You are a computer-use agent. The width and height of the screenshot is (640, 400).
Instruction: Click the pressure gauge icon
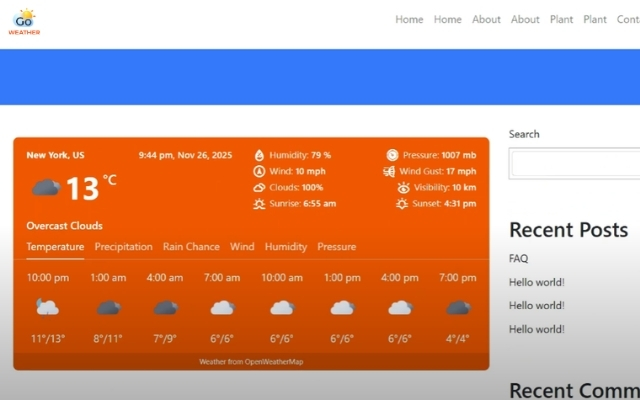[x=392, y=156]
